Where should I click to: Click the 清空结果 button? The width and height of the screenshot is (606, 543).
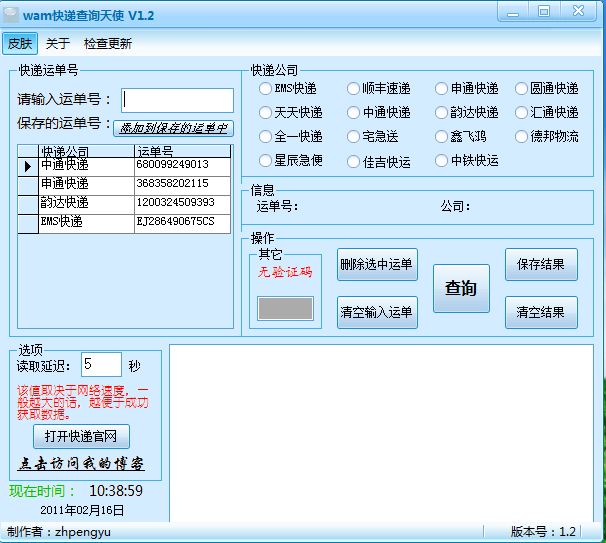pyautogui.click(x=541, y=312)
